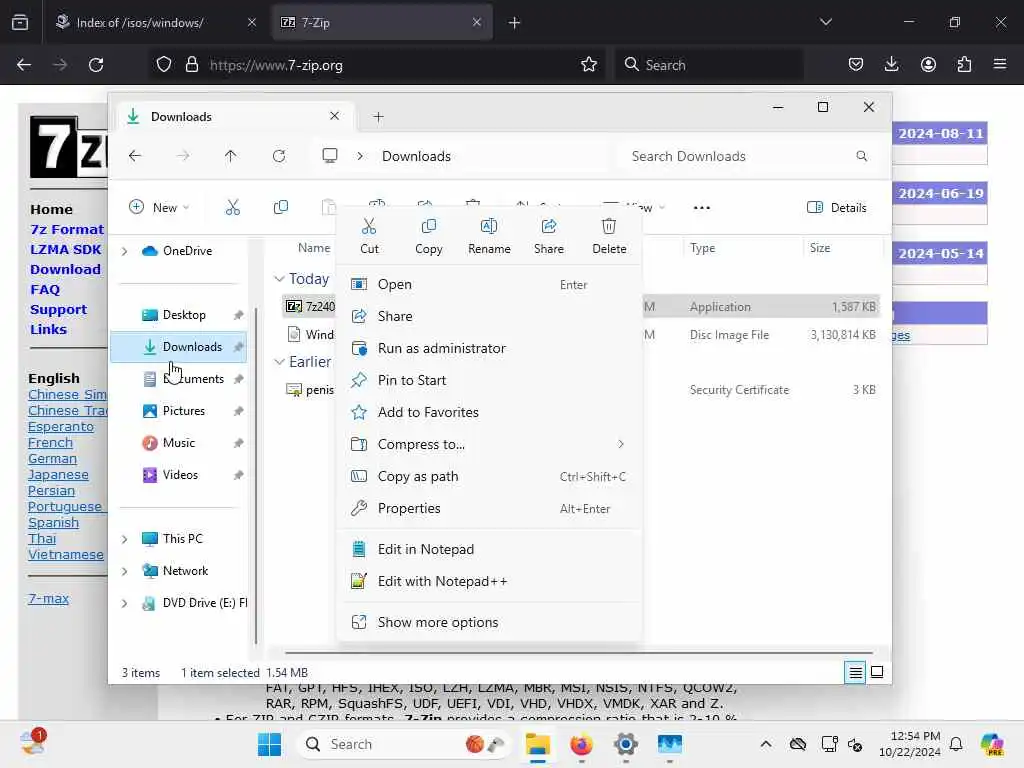The image size is (1024, 768).
Task: Add a new File Explorer tab
Action: pyautogui.click(x=378, y=117)
